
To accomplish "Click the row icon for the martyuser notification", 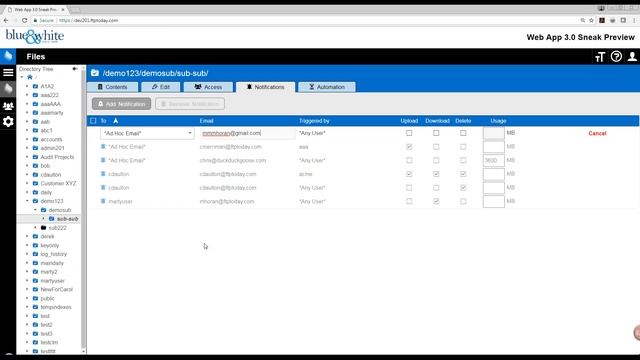I will click(x=103, y=201).
